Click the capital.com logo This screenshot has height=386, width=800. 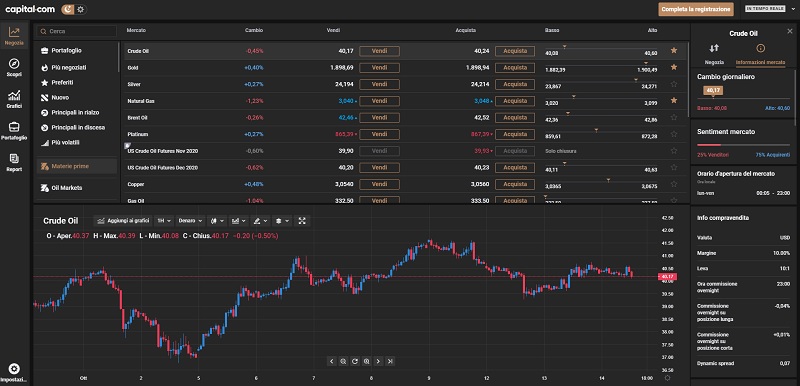point(30,9)
